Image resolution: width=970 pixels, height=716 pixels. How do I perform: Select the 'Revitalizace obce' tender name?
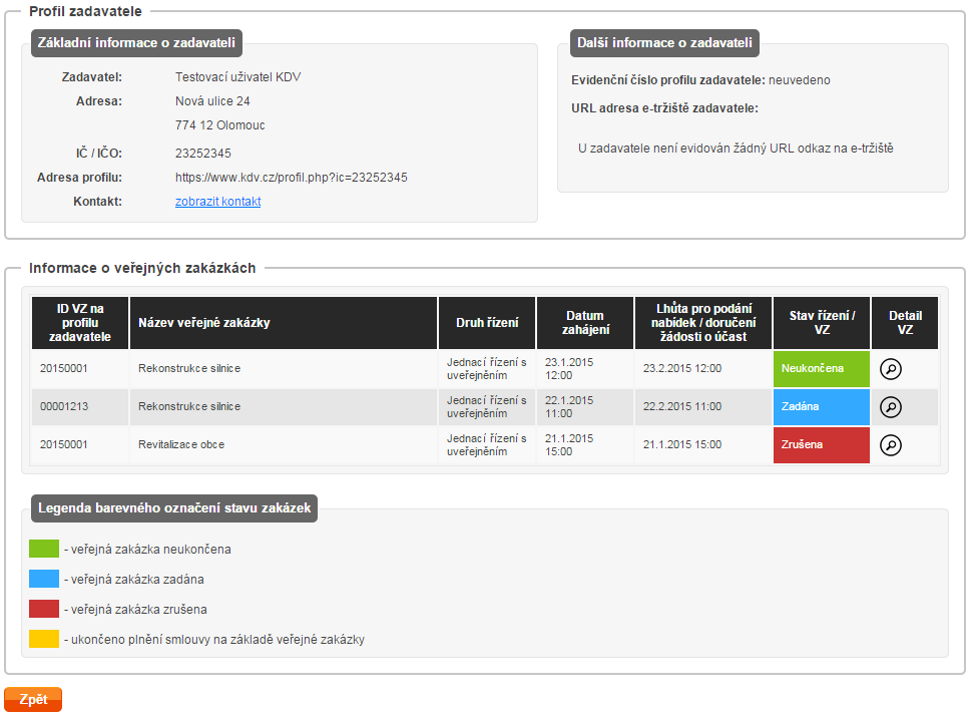tap(181, 444)
